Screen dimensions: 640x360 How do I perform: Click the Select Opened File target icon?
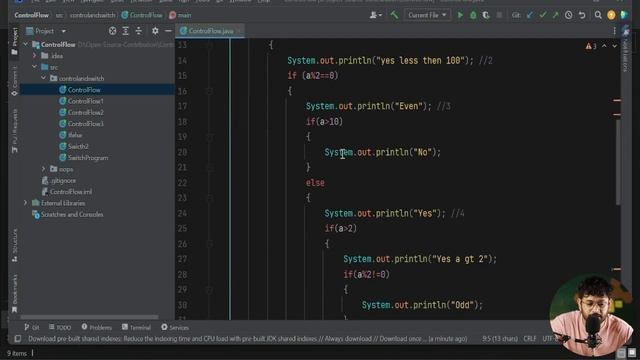(113, 31)
